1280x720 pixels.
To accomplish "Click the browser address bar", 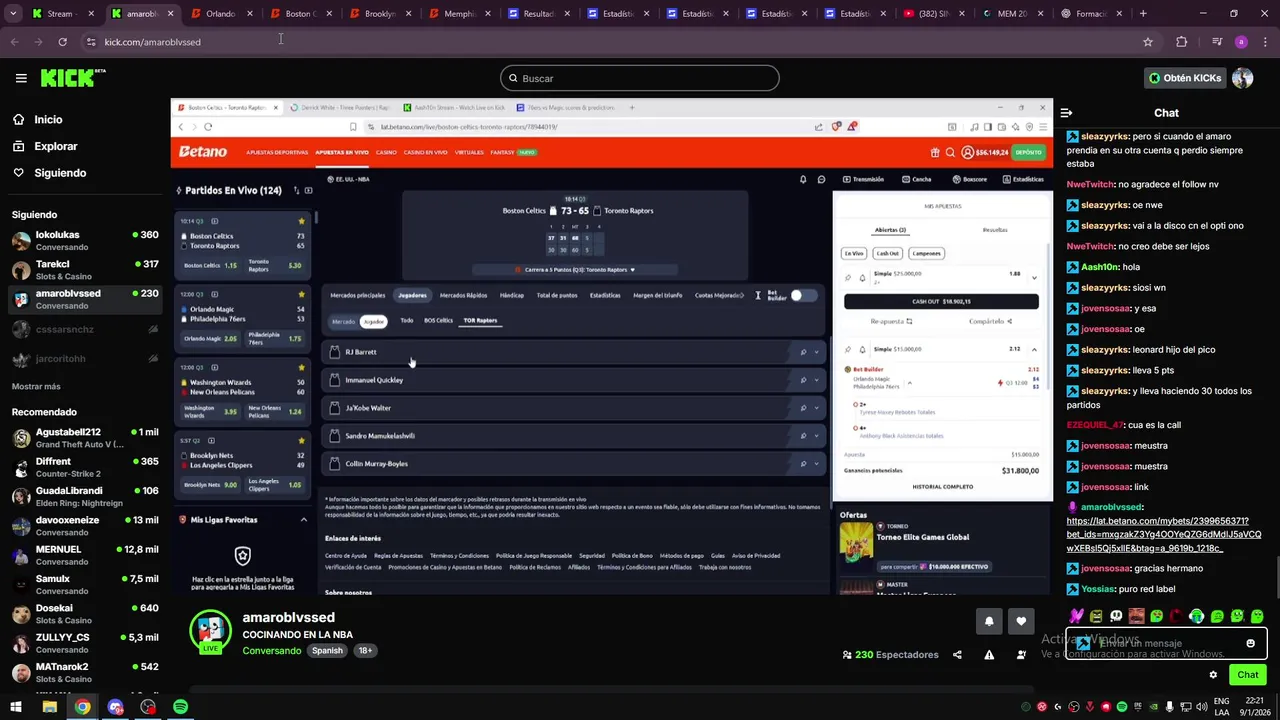I will (600, 42).
